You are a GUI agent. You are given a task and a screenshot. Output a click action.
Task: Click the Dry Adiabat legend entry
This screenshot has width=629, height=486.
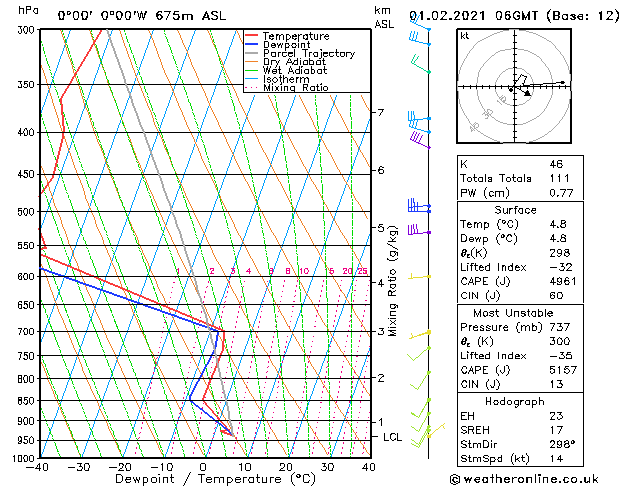pos(294,62)
